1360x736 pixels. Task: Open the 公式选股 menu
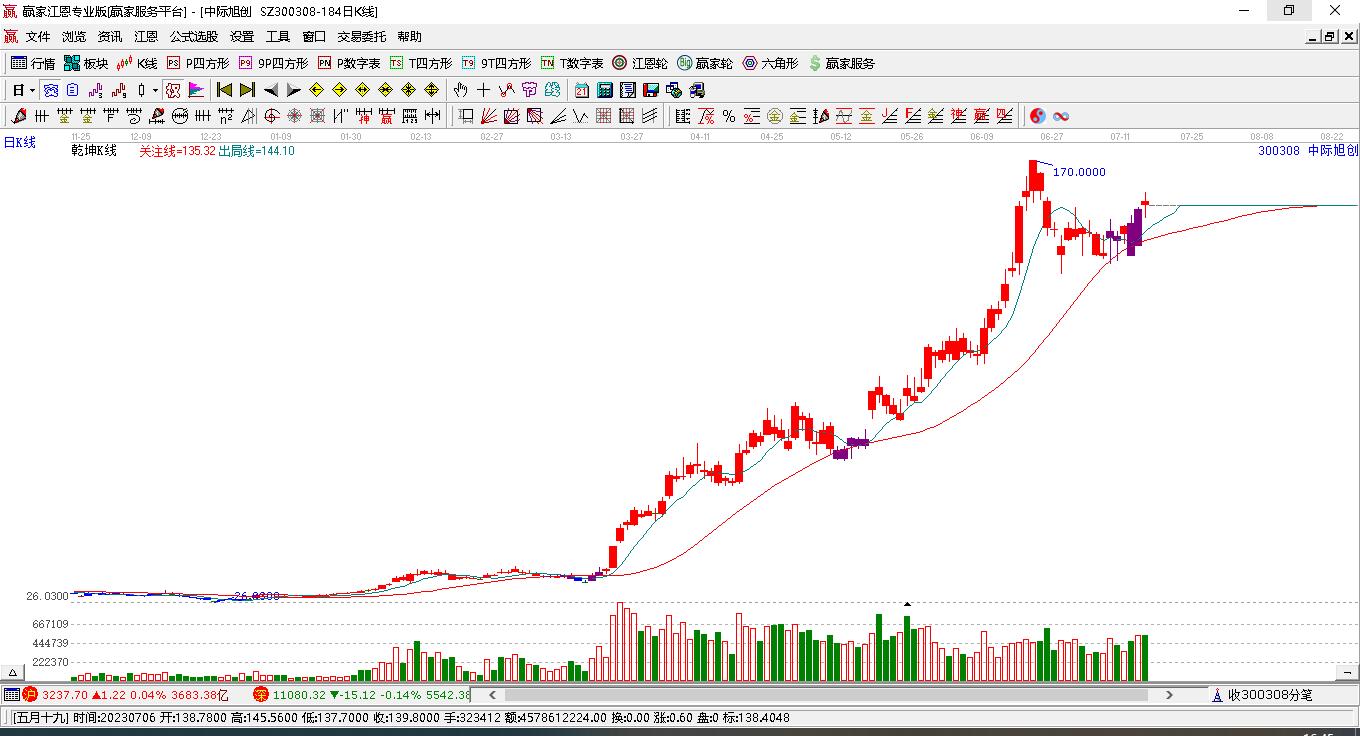(194, 37)
